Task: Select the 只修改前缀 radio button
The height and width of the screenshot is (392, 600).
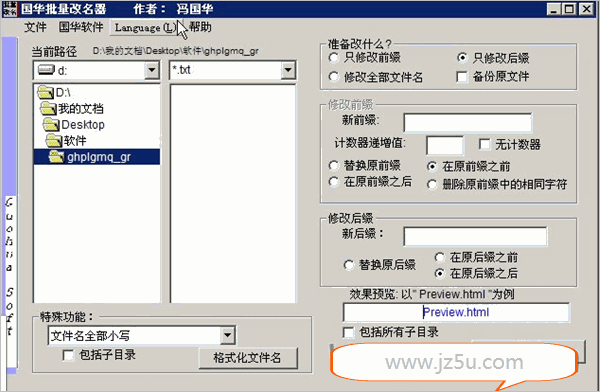Action: pos(334,58)
